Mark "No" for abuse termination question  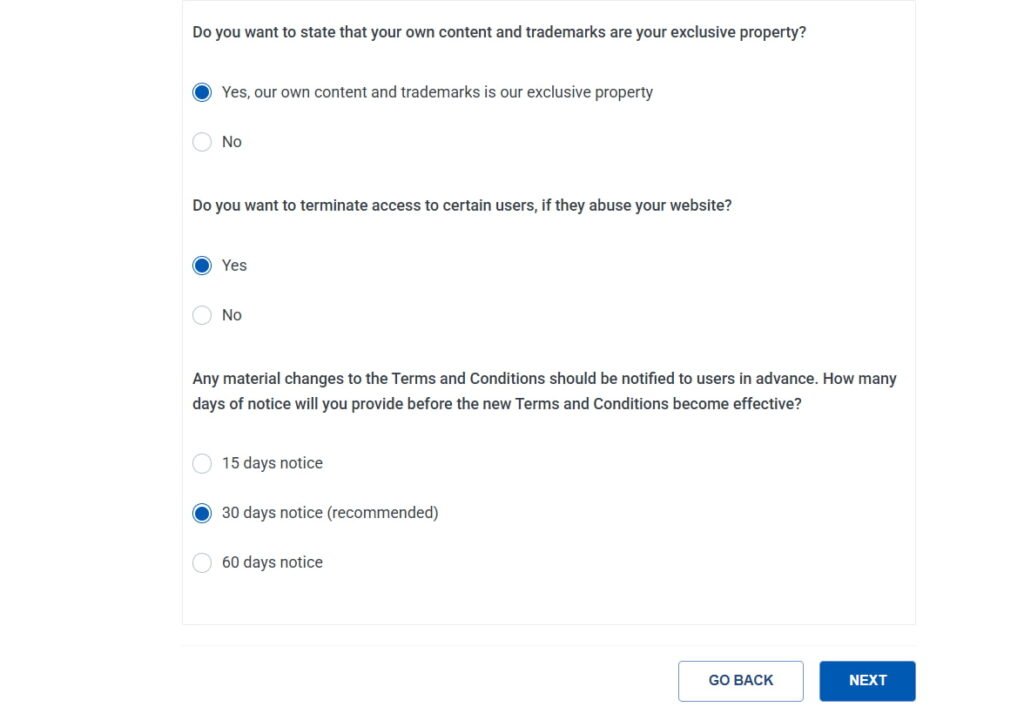tap(202, 315)
